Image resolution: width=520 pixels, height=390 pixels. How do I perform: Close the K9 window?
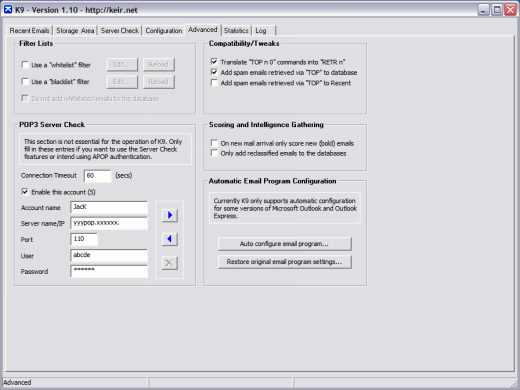click(510, 10)
